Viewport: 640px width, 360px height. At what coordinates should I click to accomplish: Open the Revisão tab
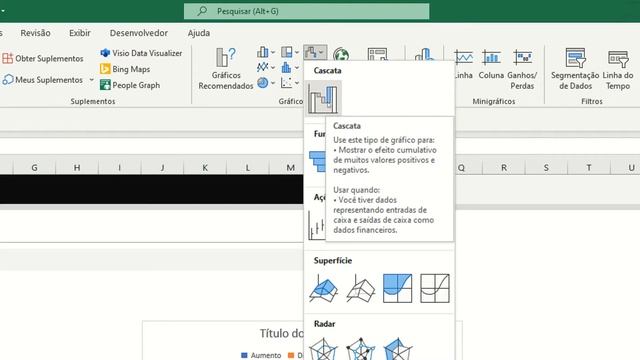tap(36, 33)
